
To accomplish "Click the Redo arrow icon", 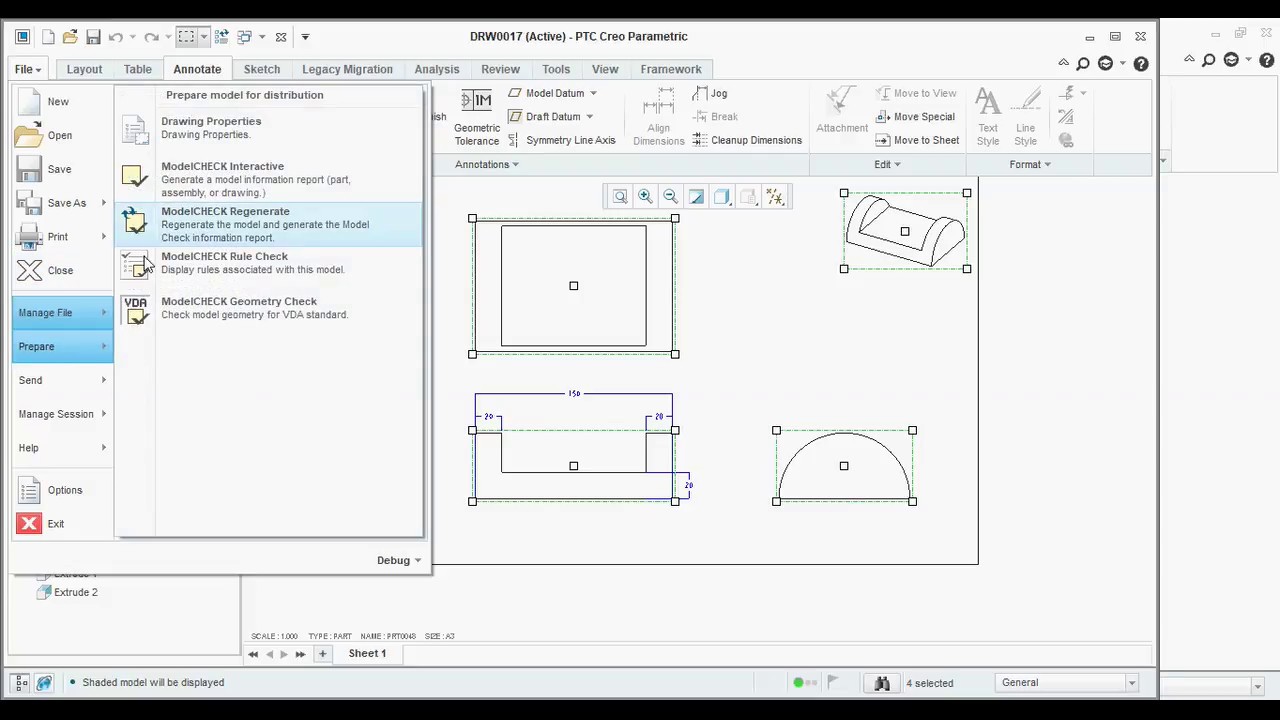I will click(150, 37).
